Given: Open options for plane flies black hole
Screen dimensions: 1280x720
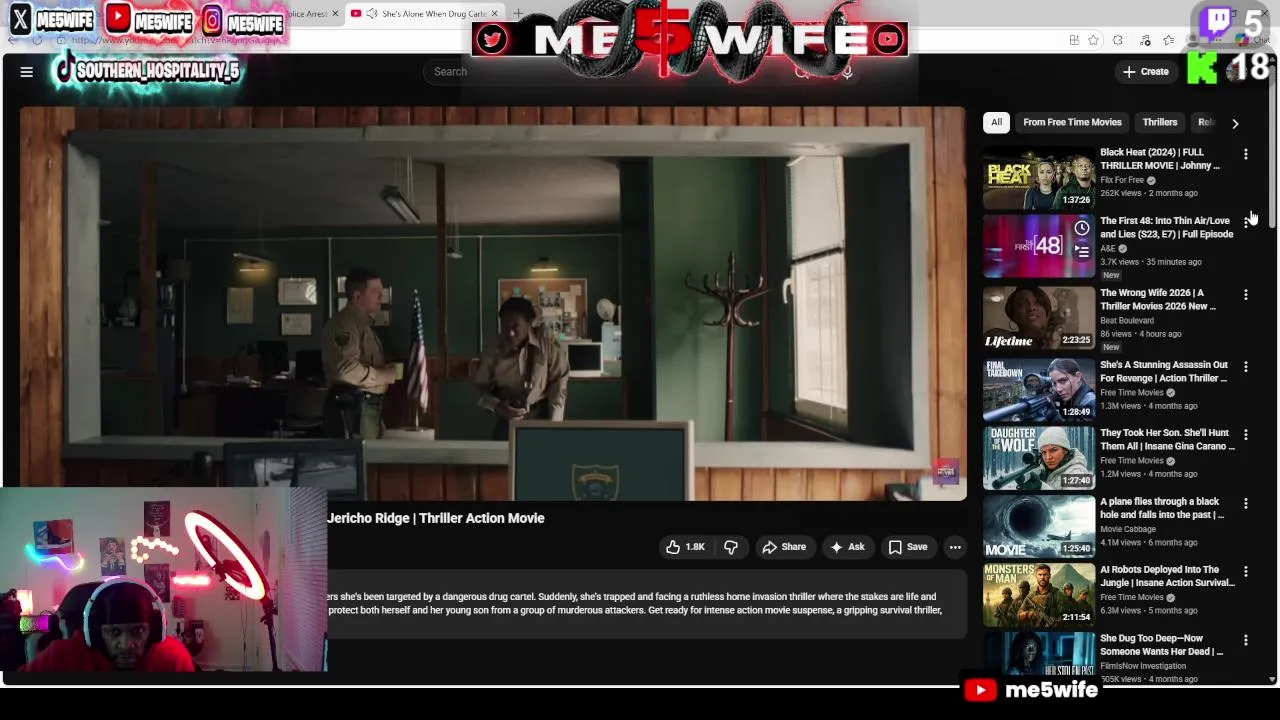Looking at the screenshot, I should [1246, 503].
